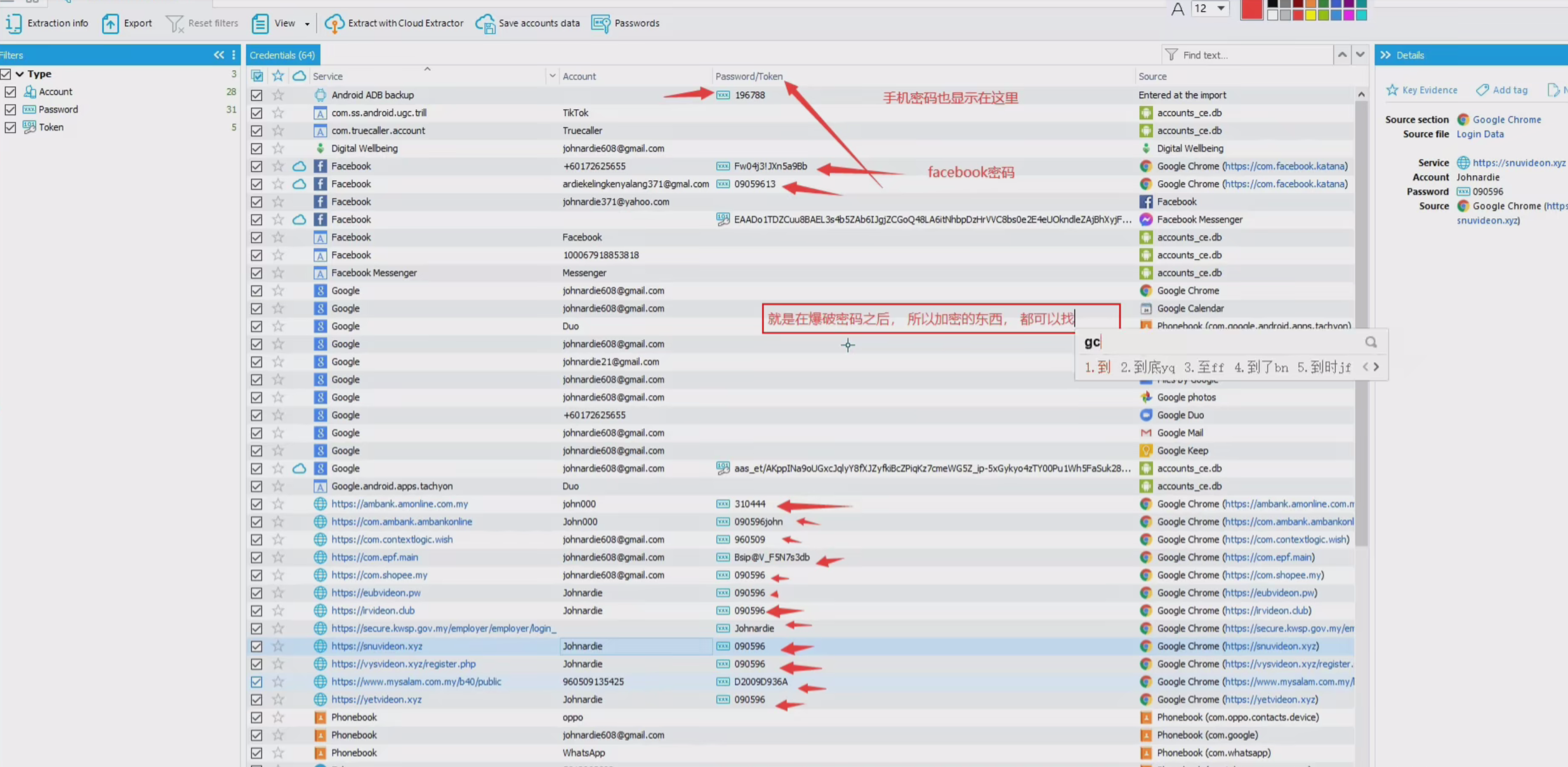Select password D2009D936A cell
The height and width of the screenshot is (767, 1568).
(761, 681)
